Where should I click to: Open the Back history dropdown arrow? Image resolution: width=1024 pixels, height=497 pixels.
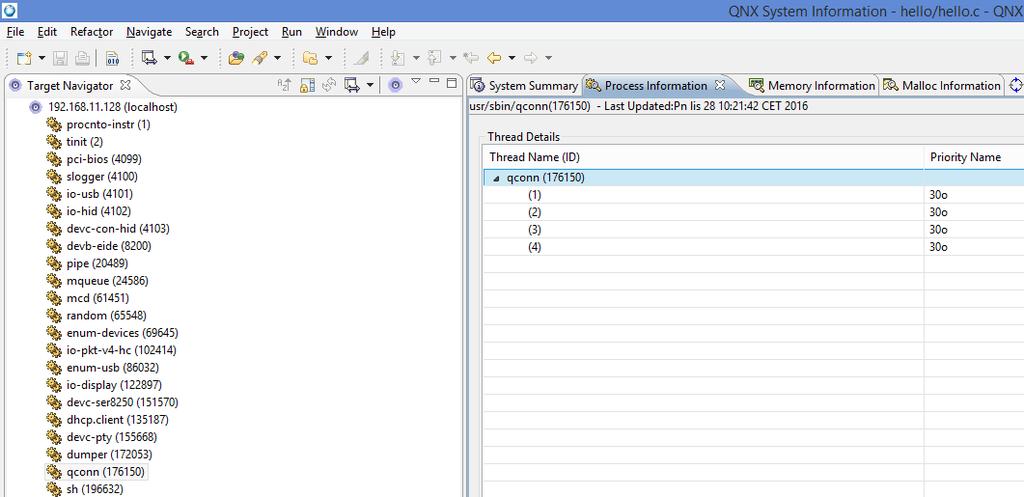(512, 58)
